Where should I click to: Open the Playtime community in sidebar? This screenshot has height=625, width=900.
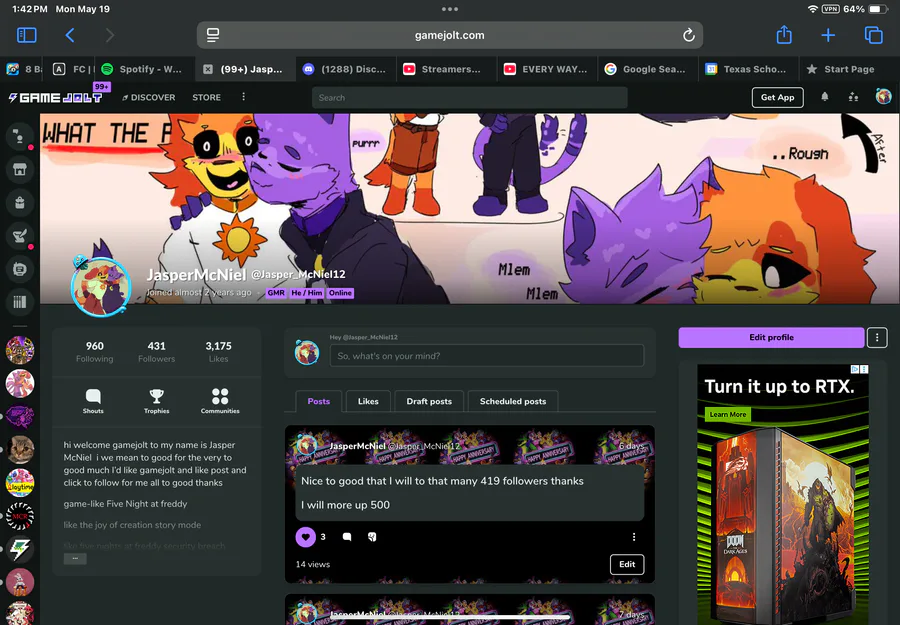20,483
